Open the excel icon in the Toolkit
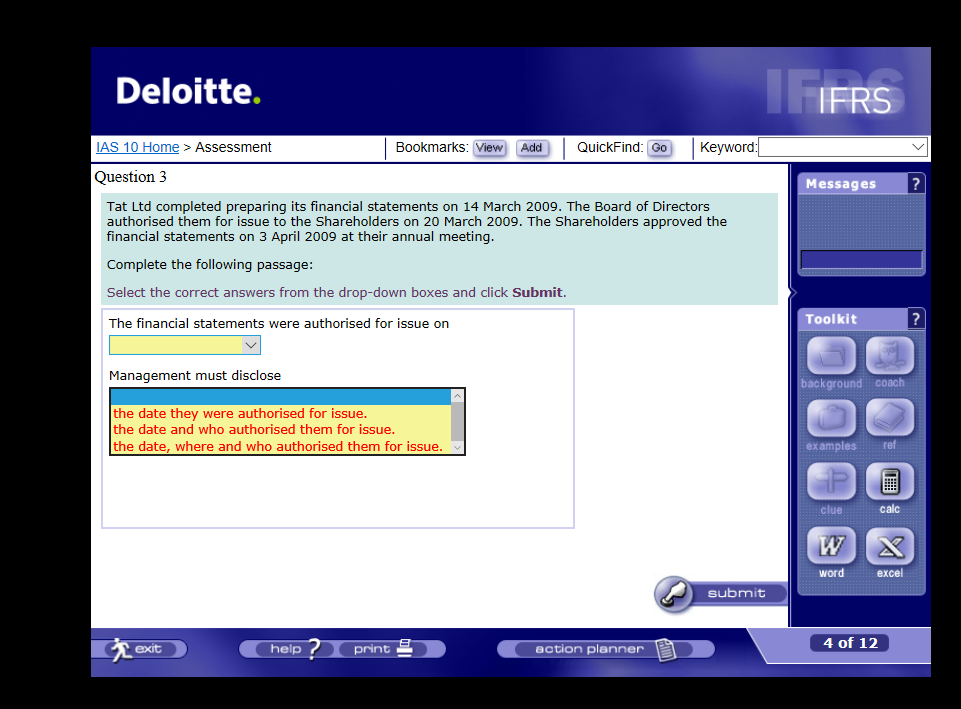Screen dimensions: 961x709 point(889,546)
